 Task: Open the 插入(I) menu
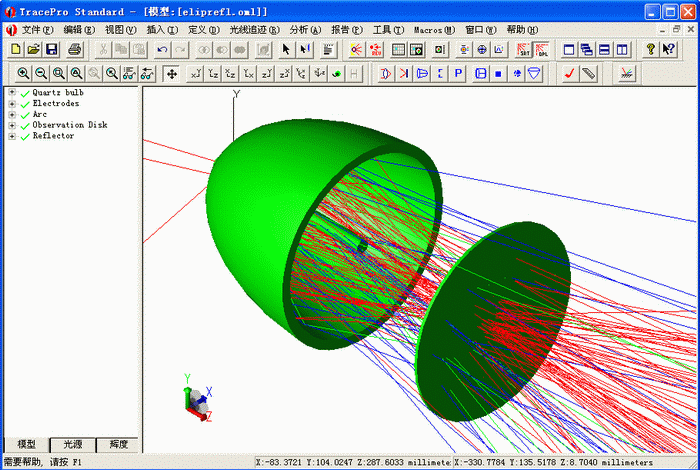click(x=162, y=30)
